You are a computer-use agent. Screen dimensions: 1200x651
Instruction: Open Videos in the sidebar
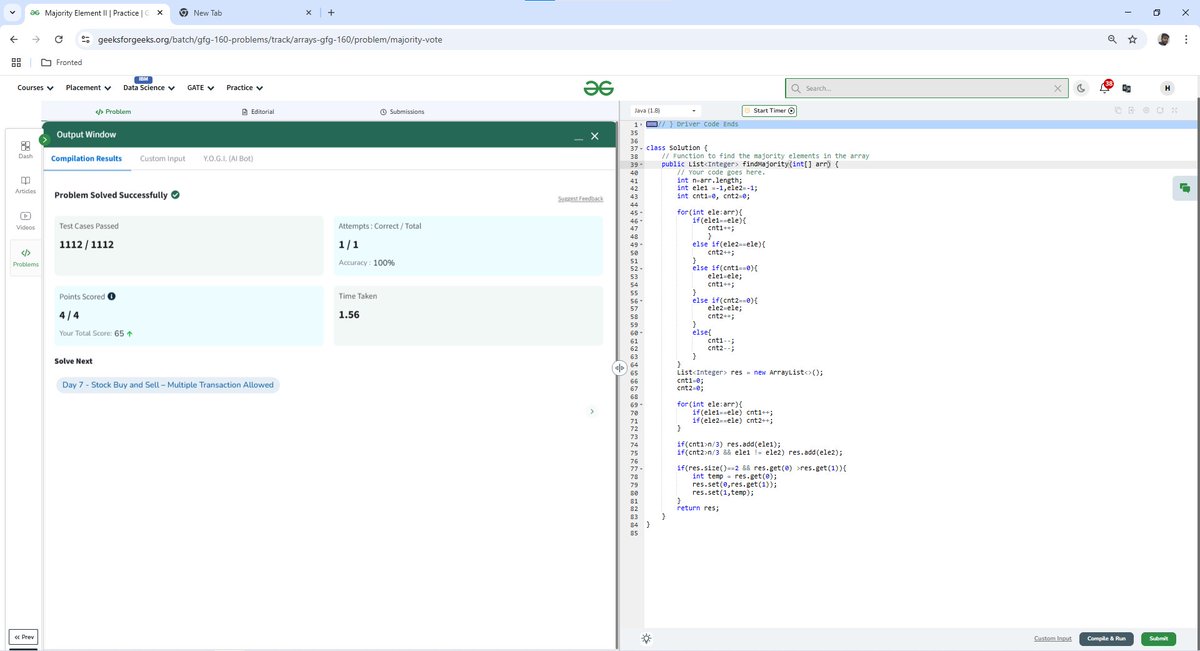(26, 220)
